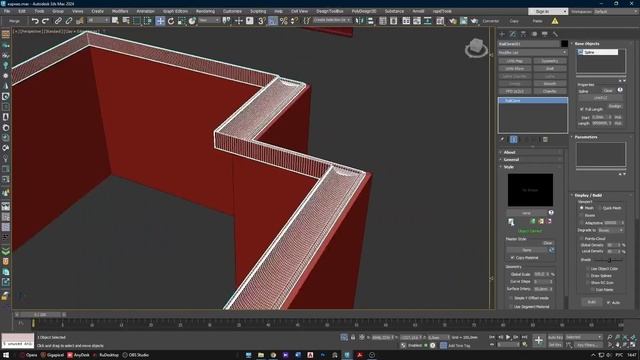Switch to the Utilities command panel tab
This screenshot has height=360, width=640.
(555, 34)
